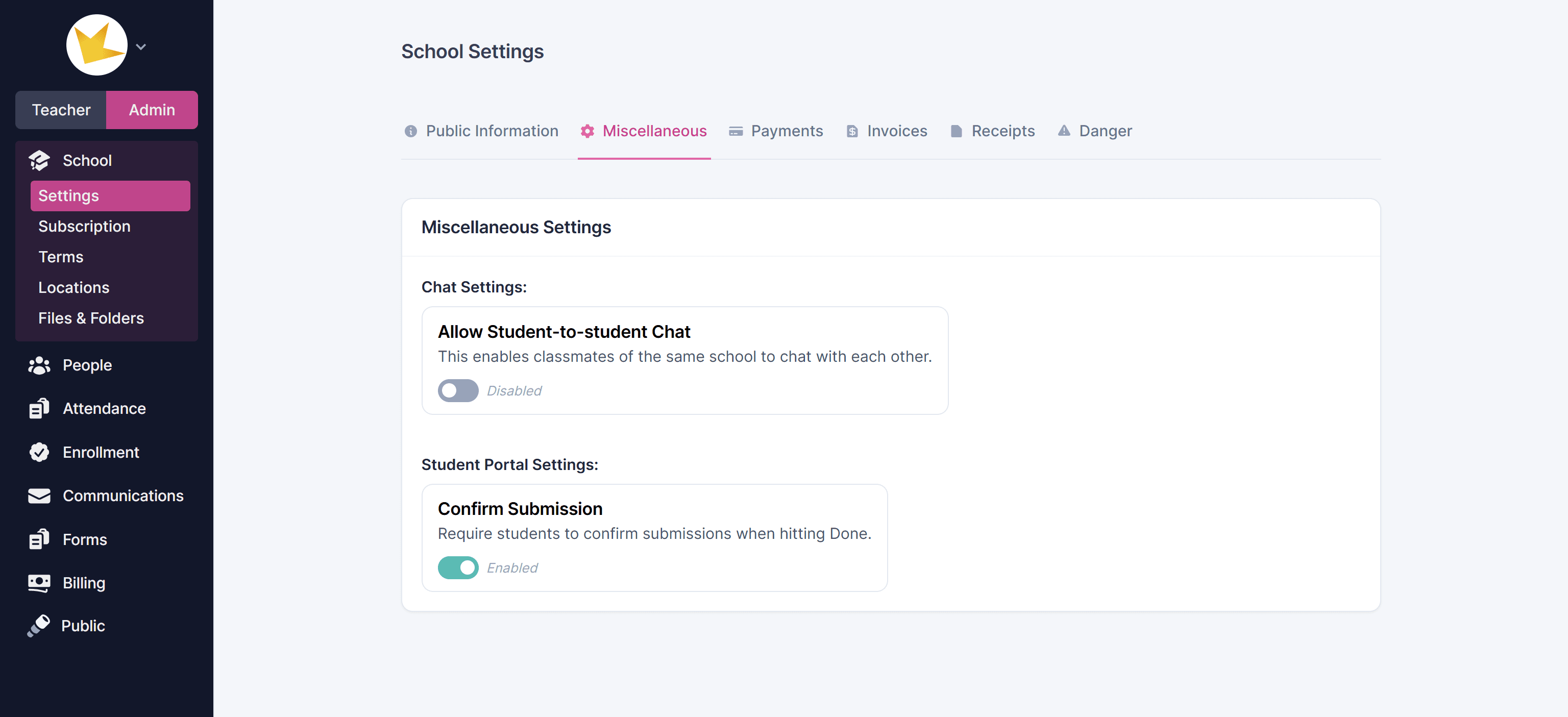Screen dimensions: 1568x717
Task: Select the Admin mode button
Action: pyautogui.click(x=152, y=110)
